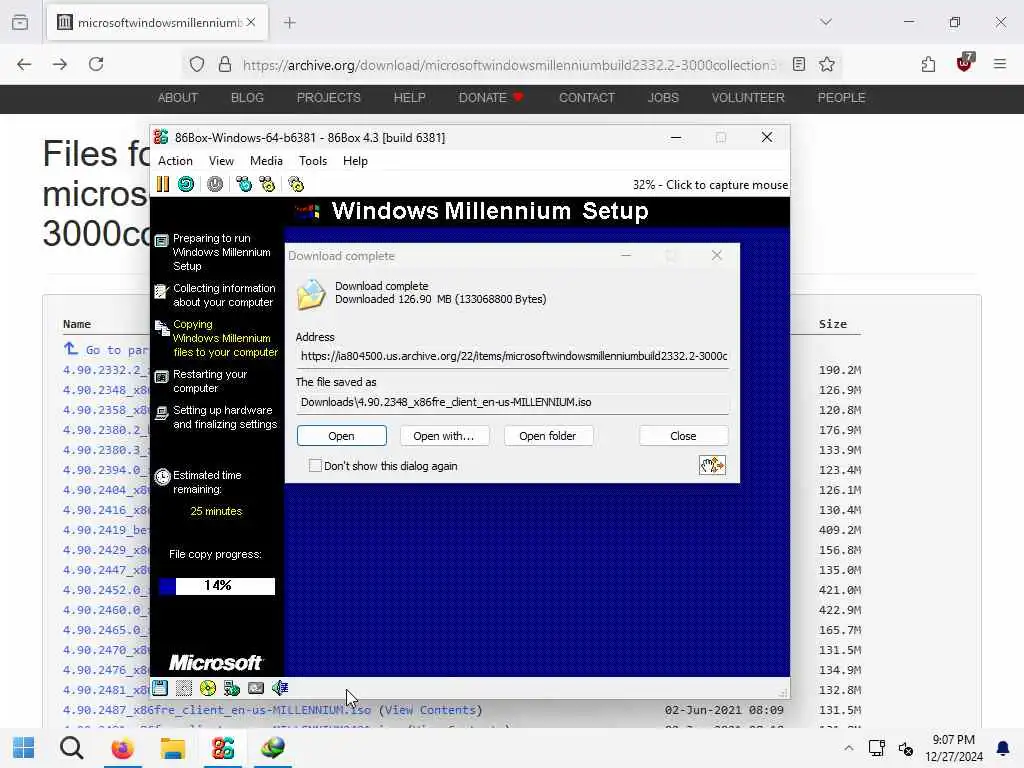Click the Close button in download dialog
Screen dimensions: 1024x768
click(x=683, y=436)
